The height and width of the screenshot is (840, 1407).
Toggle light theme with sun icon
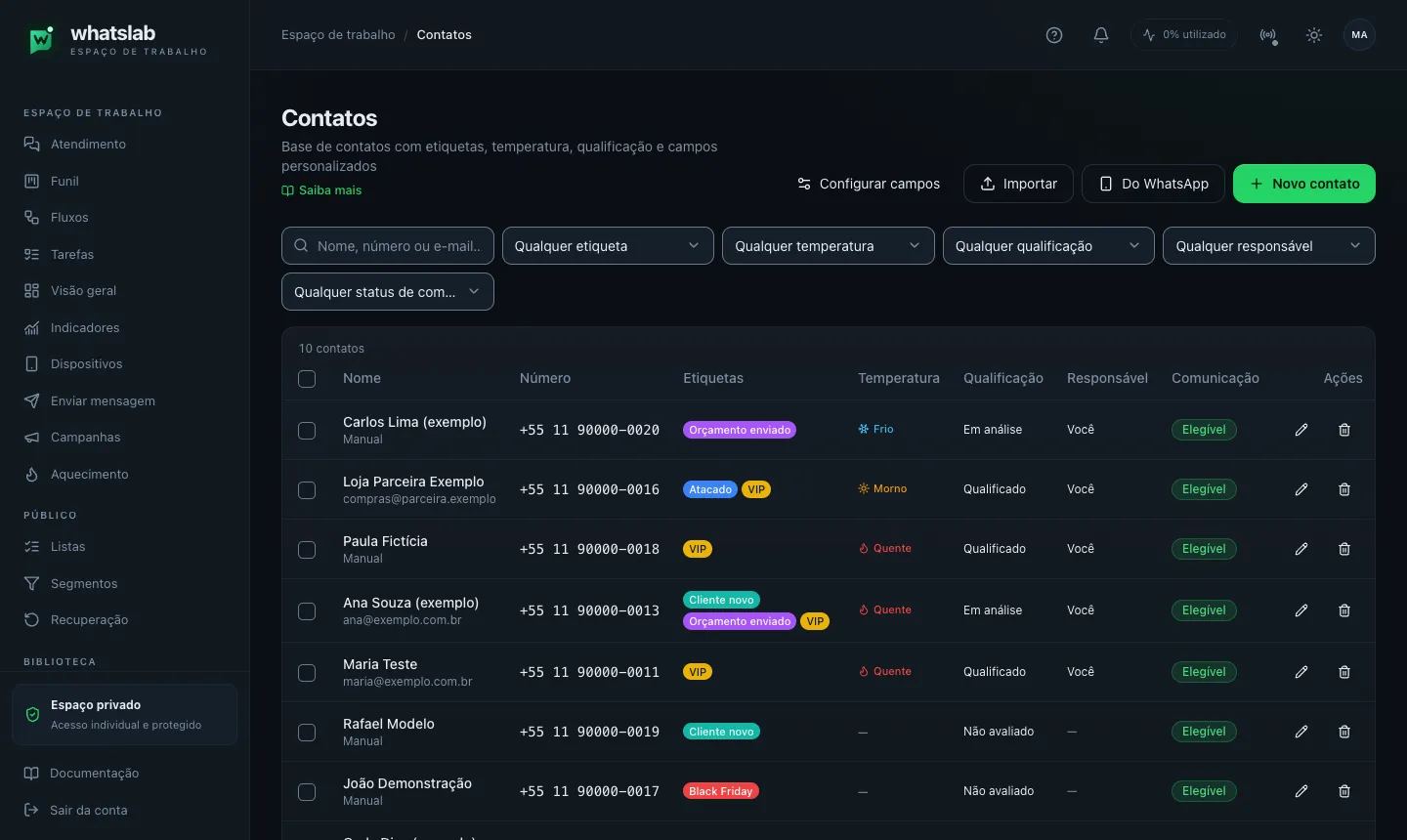point(1314,35)
